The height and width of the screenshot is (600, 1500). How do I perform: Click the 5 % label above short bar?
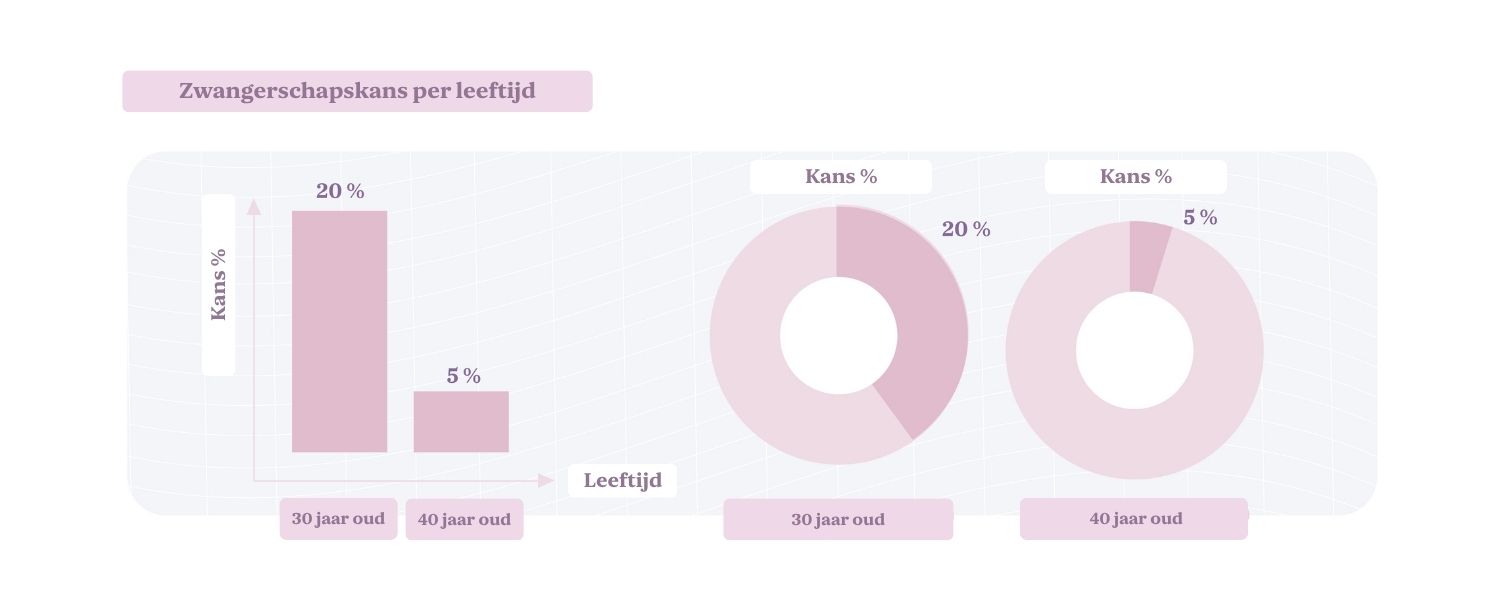coord(463,376)
